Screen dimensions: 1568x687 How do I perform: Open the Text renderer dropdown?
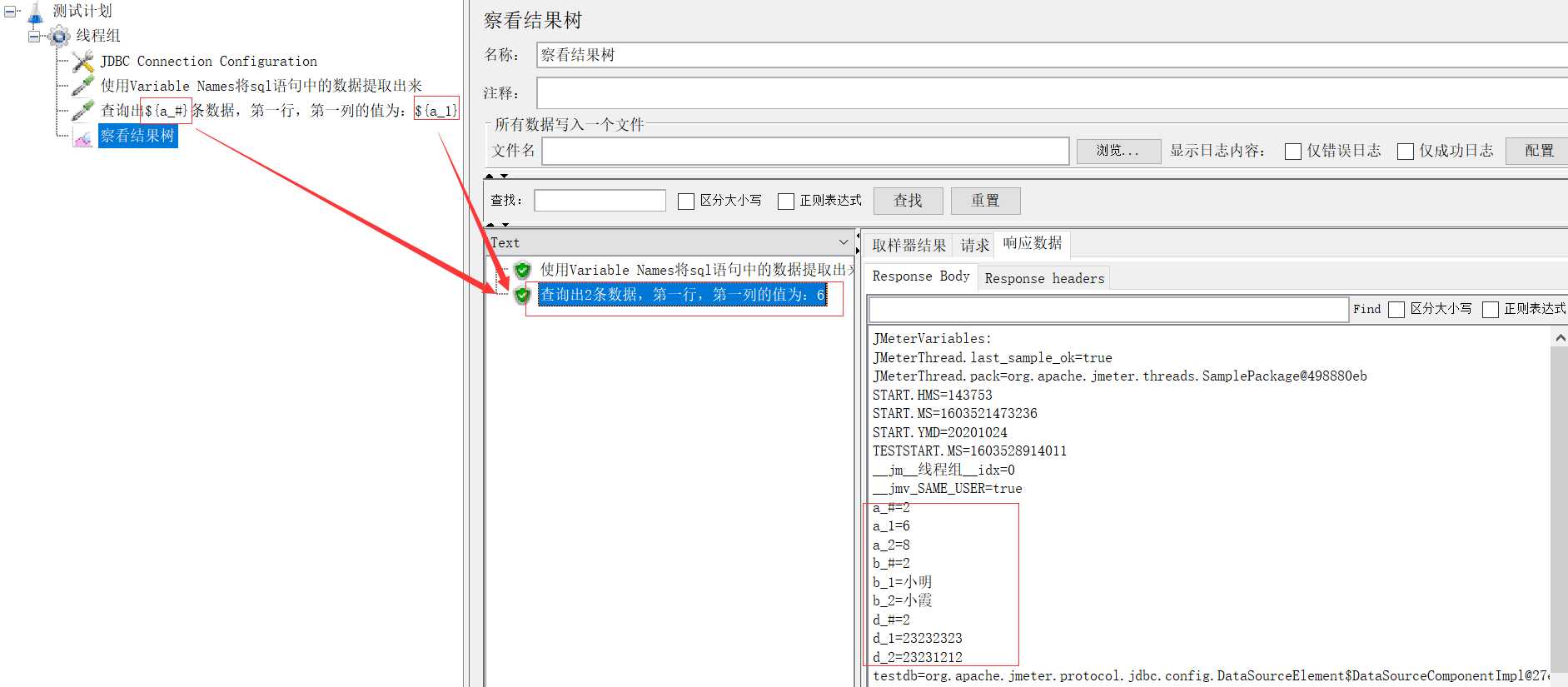844,242
